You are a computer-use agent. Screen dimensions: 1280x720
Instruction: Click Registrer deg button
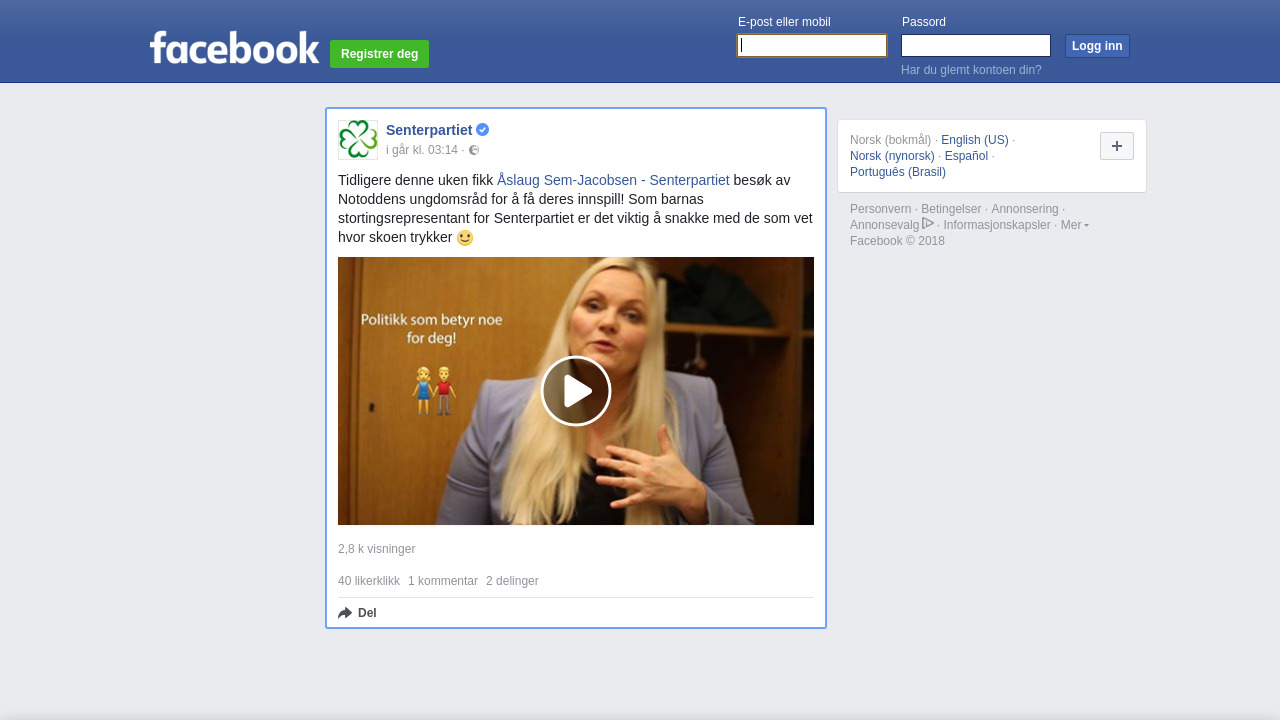click(379, 54)
